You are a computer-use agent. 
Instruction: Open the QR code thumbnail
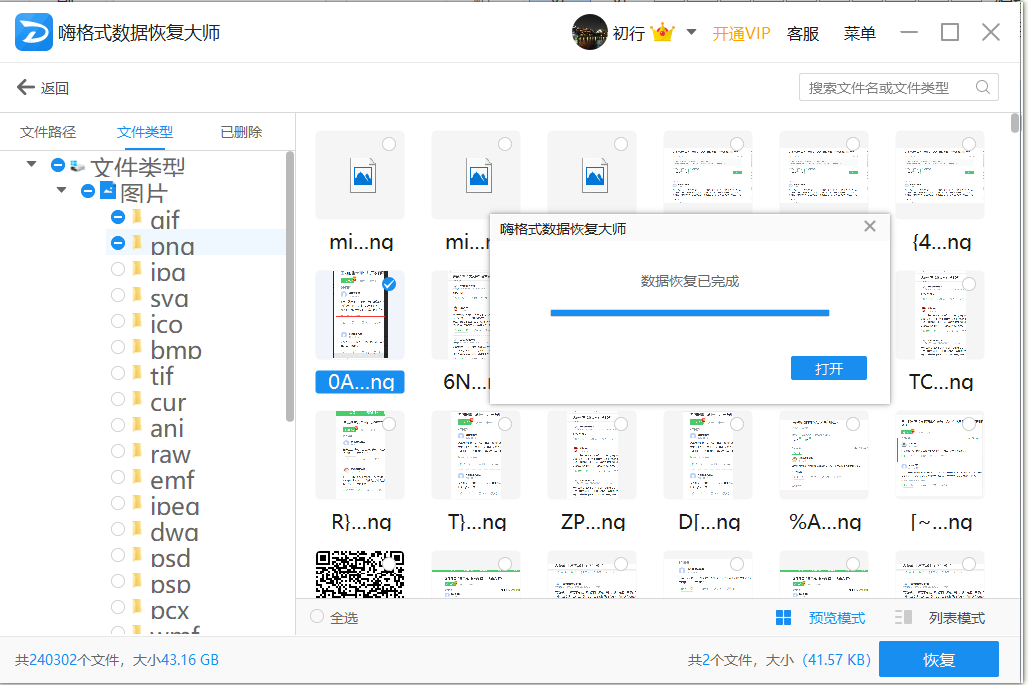click(x=359, y=574)
